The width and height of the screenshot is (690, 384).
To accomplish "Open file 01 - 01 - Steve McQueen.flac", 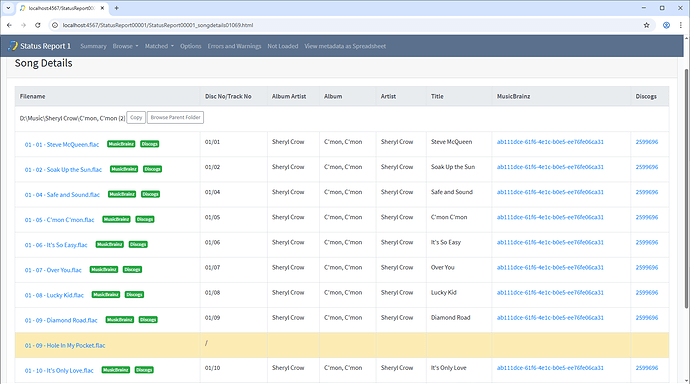I will [62, 145].
